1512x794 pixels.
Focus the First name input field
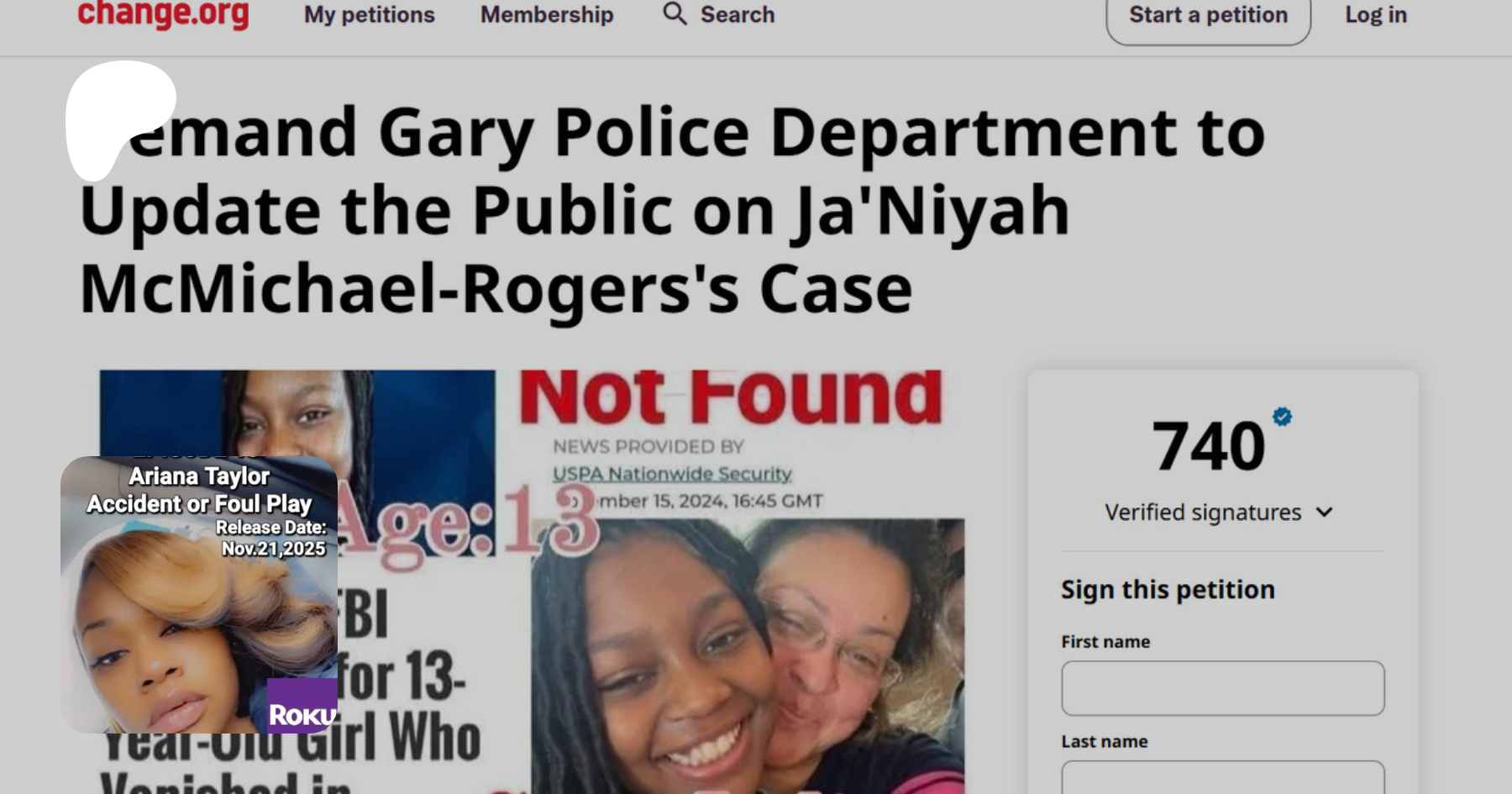click(1222, 688)
